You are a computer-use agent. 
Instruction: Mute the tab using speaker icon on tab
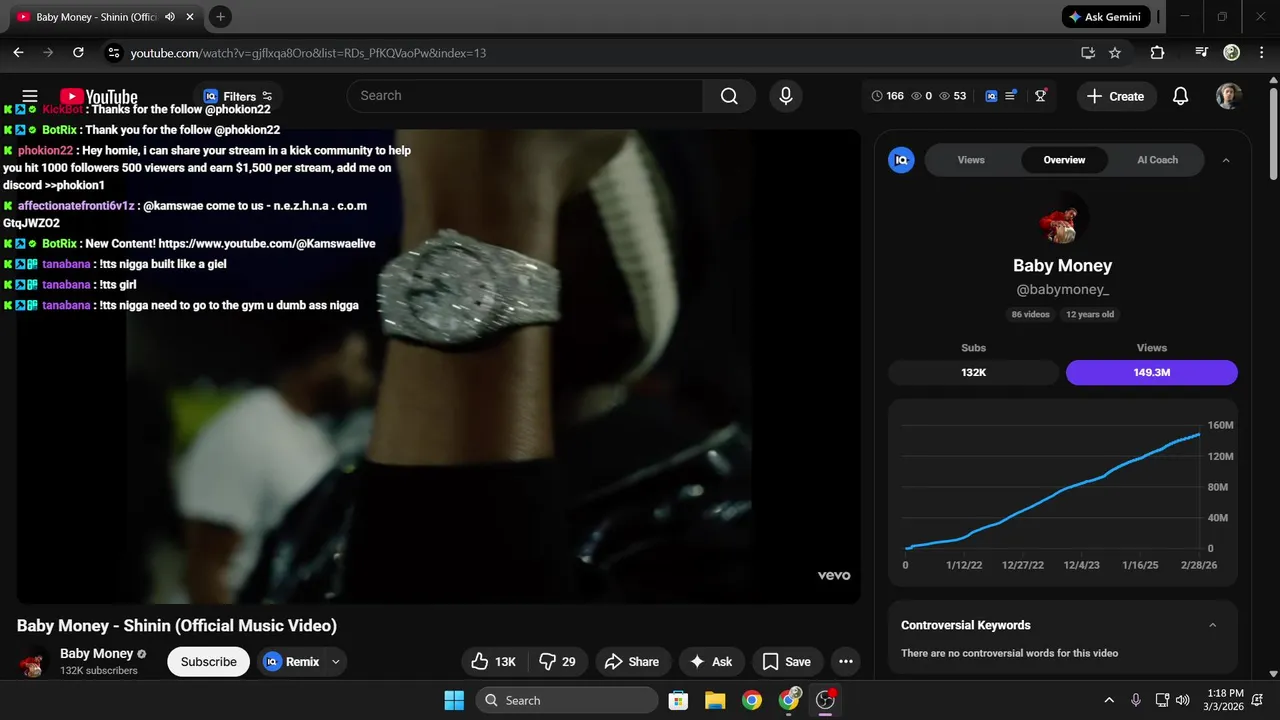coord(170,17)
